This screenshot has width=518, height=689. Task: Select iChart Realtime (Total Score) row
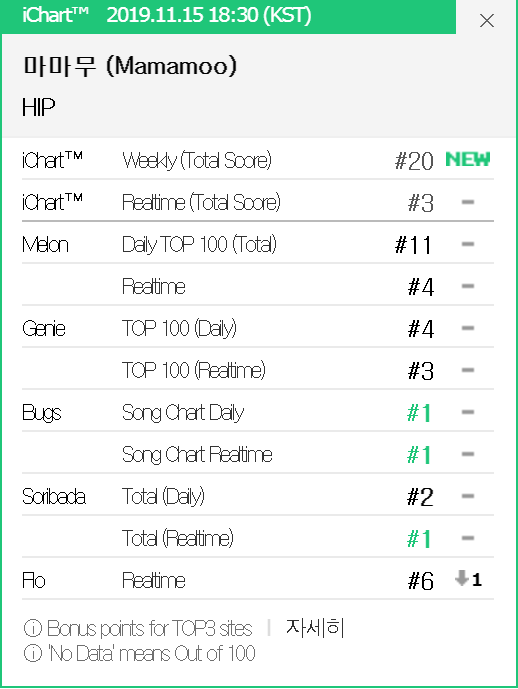[258, 202]
